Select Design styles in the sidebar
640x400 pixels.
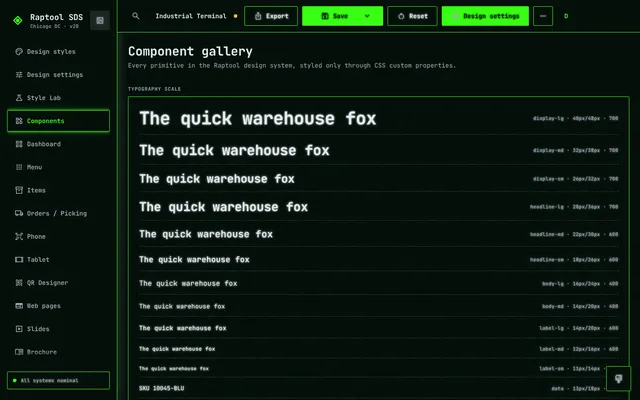58,51
